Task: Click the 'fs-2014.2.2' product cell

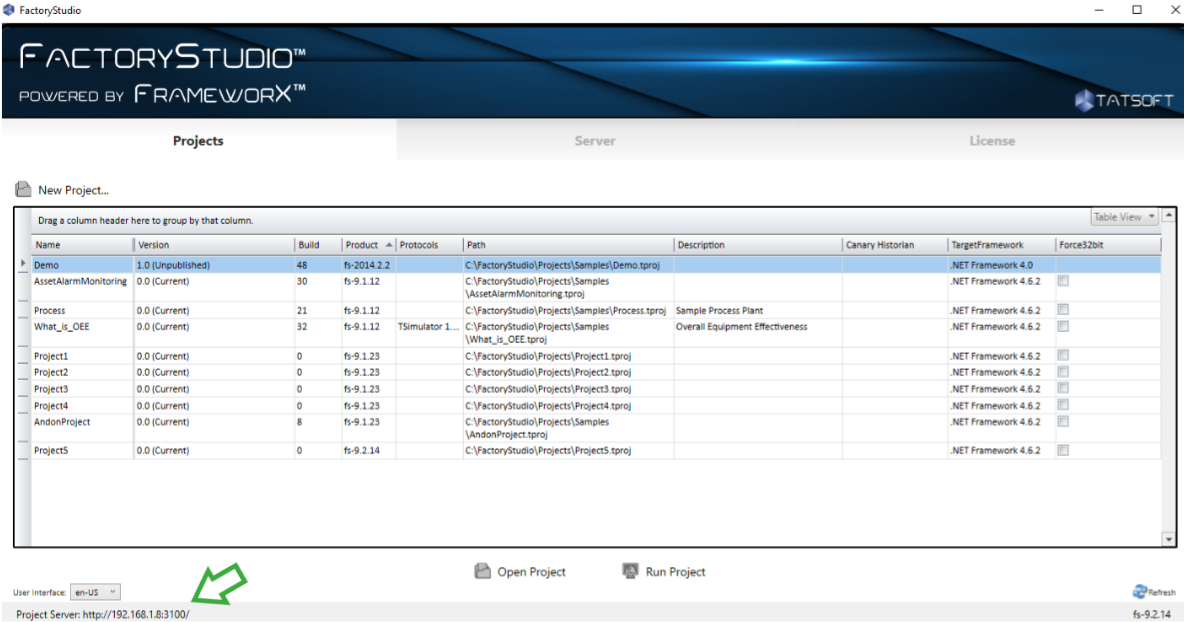Action: point(368,265)
